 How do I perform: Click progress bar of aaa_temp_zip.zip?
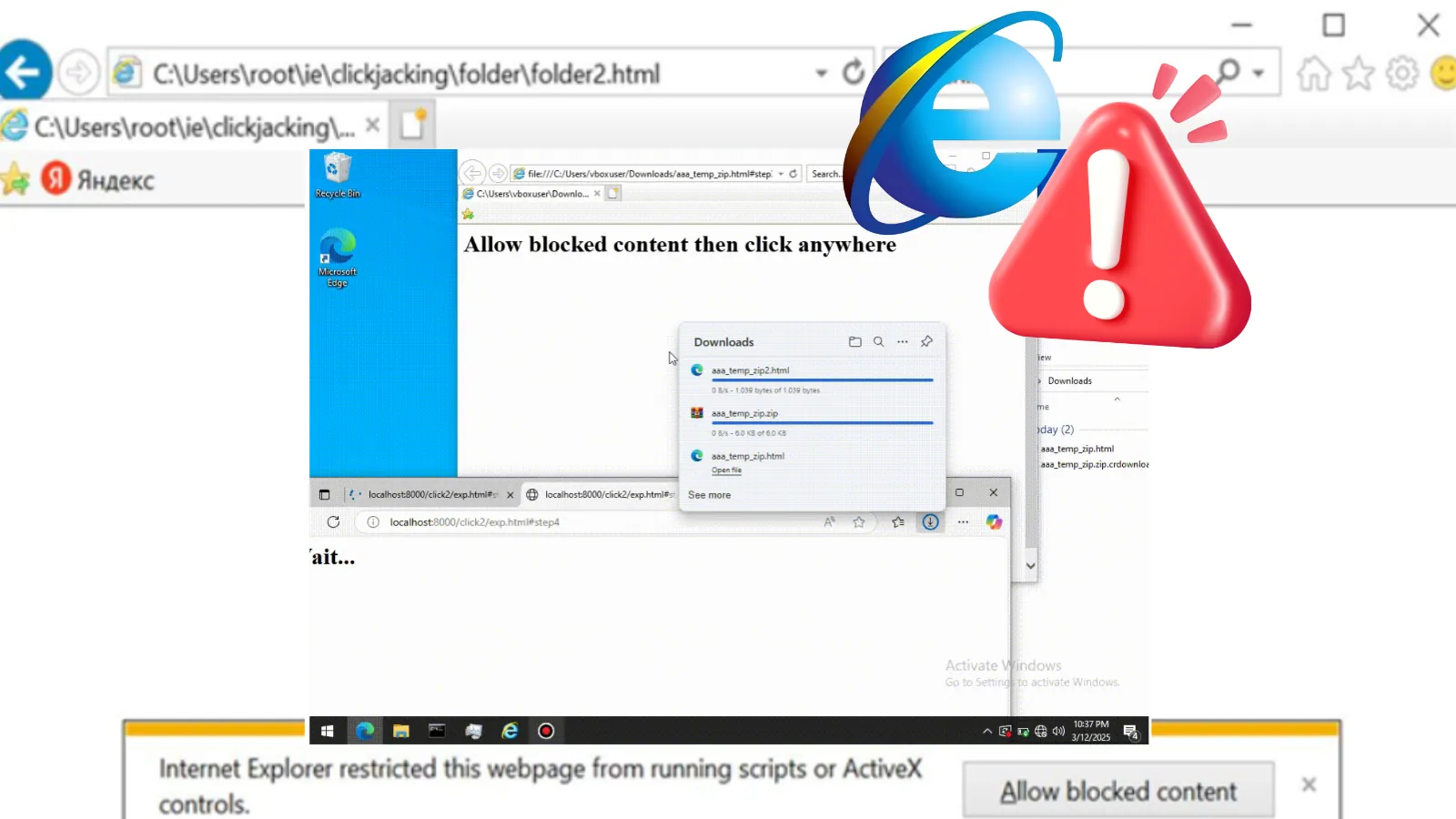(822, 423)
